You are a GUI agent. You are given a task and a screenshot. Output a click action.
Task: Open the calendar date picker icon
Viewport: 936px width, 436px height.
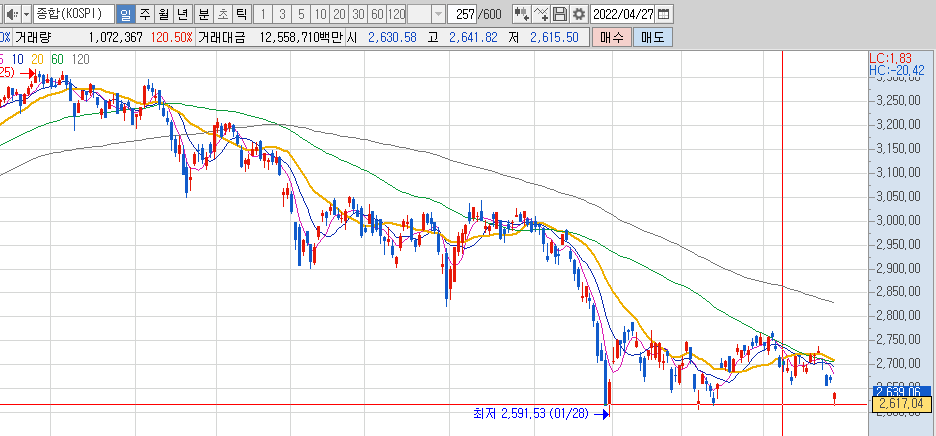pyautogui.click(x=663, y=13)
